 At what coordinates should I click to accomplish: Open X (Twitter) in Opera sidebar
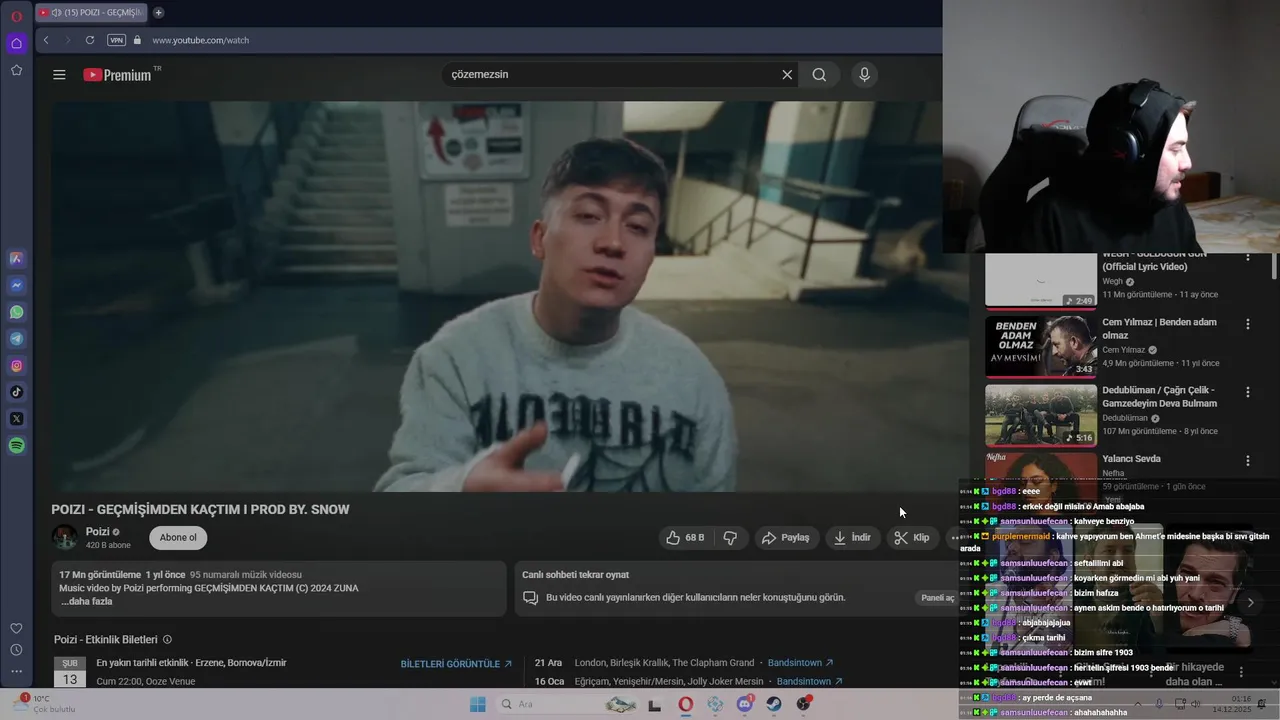coord(16,419)
